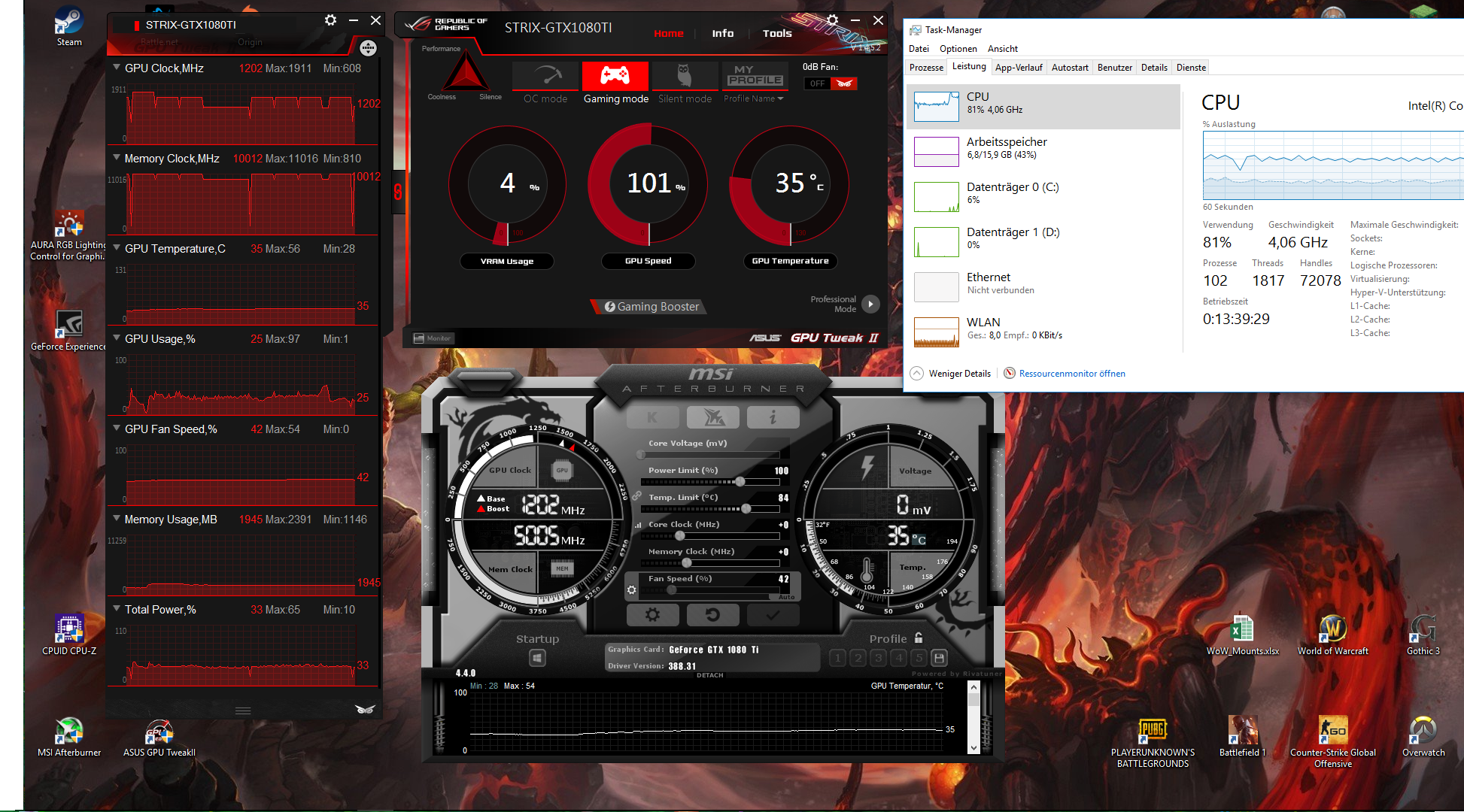Switch to Prozesse tab in Task-Manager
Image resolution: width=1464 pixels, height=812 pixels.
click(926, 68)
